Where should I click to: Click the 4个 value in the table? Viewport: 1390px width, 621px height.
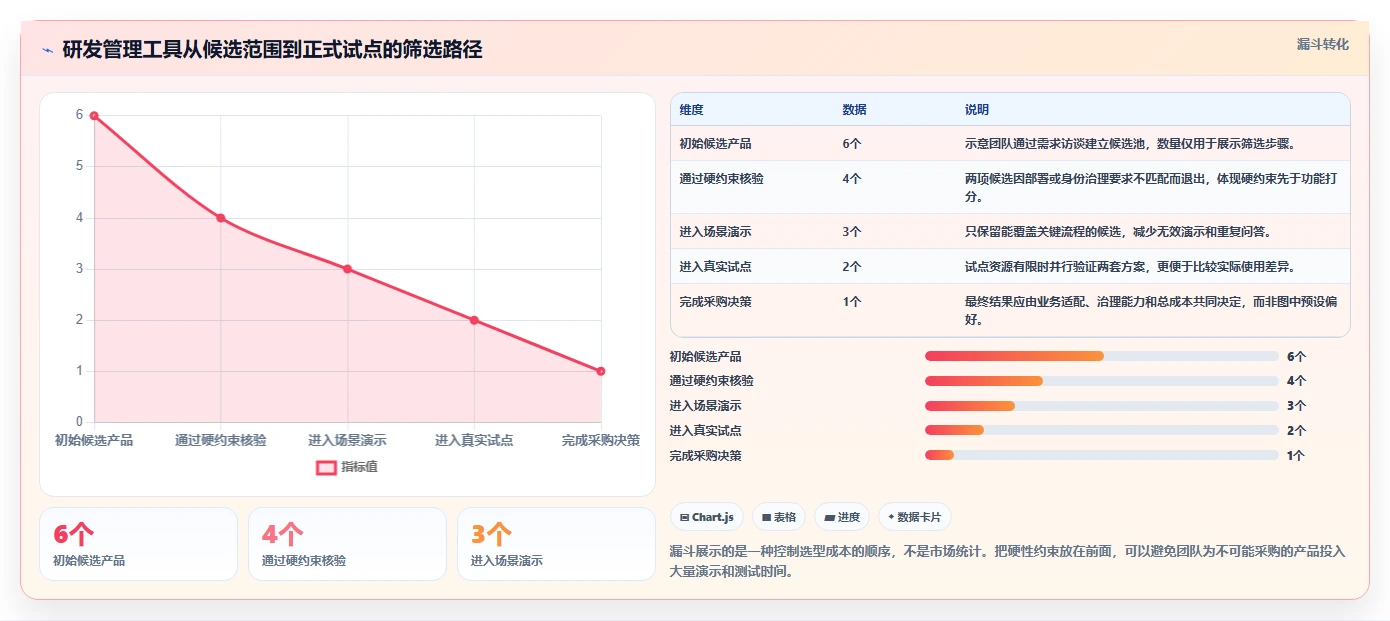pyautogui.click(x=852, y=179)
